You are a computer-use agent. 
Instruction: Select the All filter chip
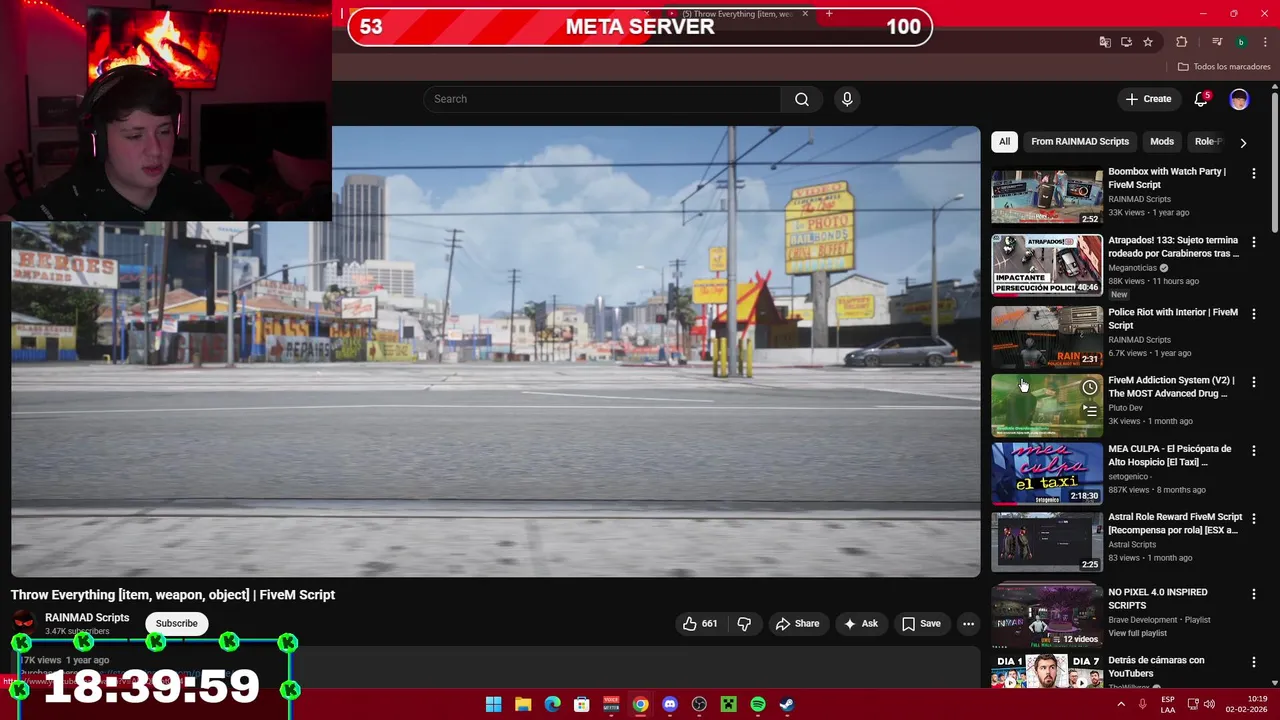pyautogui.click(x=1004, y=142)
